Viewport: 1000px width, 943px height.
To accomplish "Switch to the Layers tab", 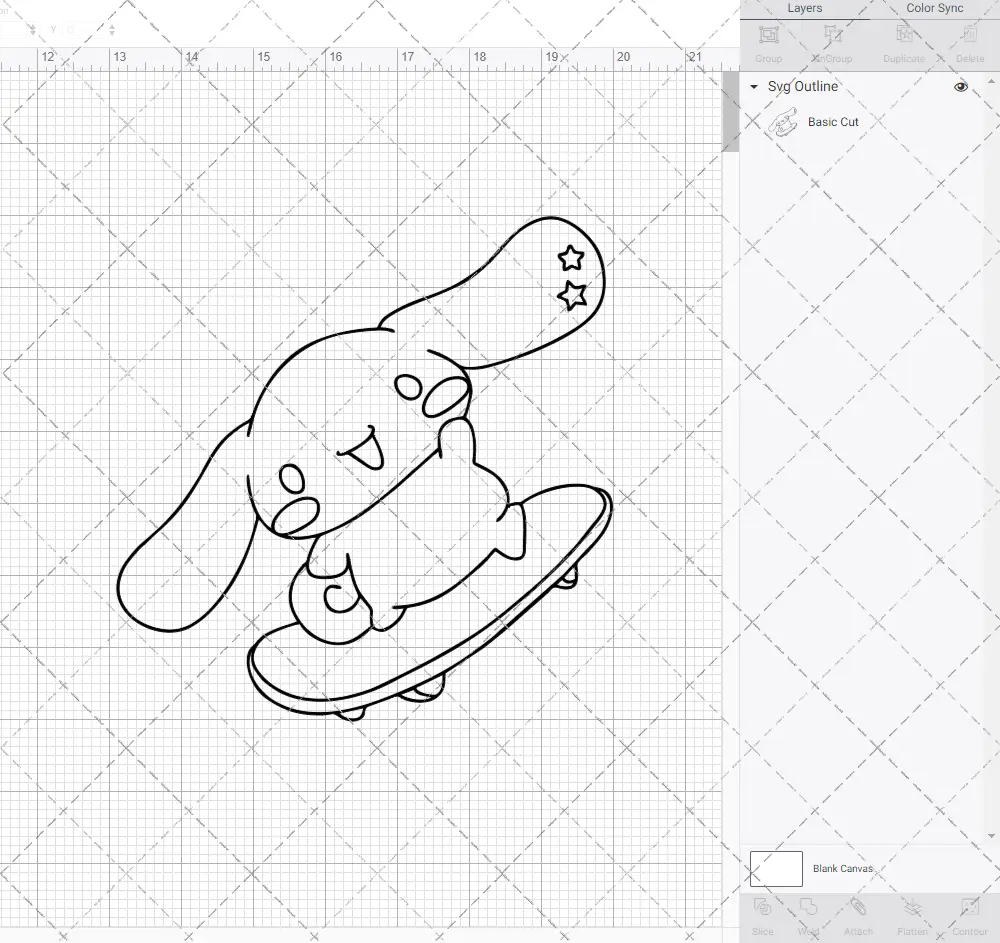I will [804, 9].
